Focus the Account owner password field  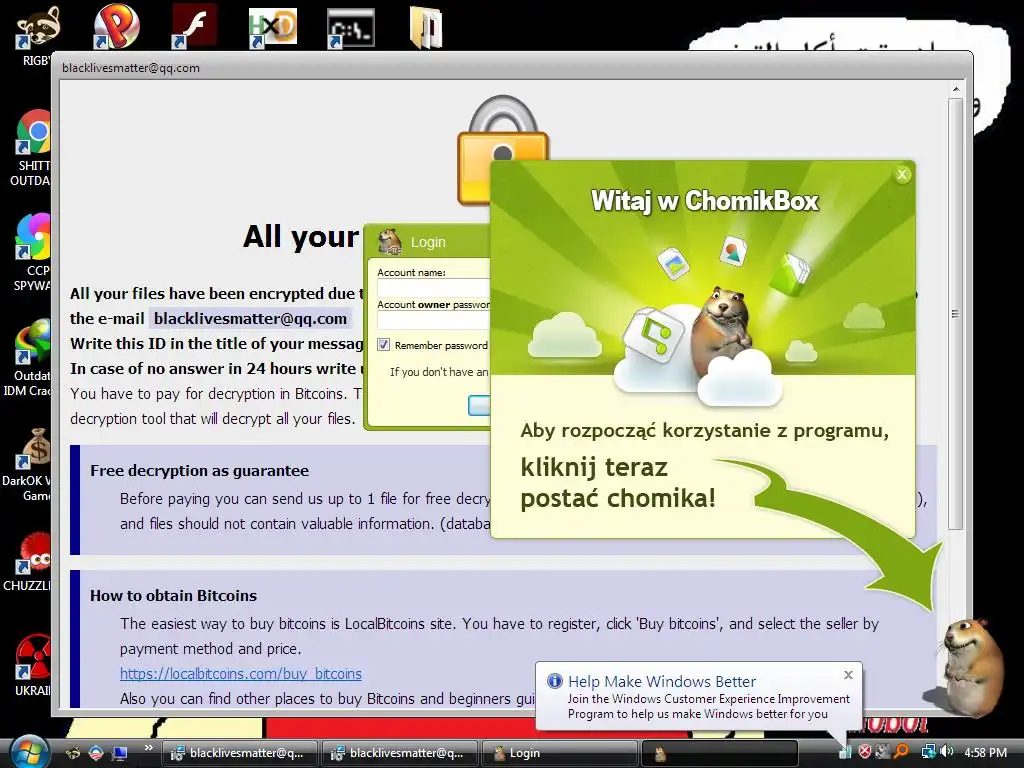434,321
